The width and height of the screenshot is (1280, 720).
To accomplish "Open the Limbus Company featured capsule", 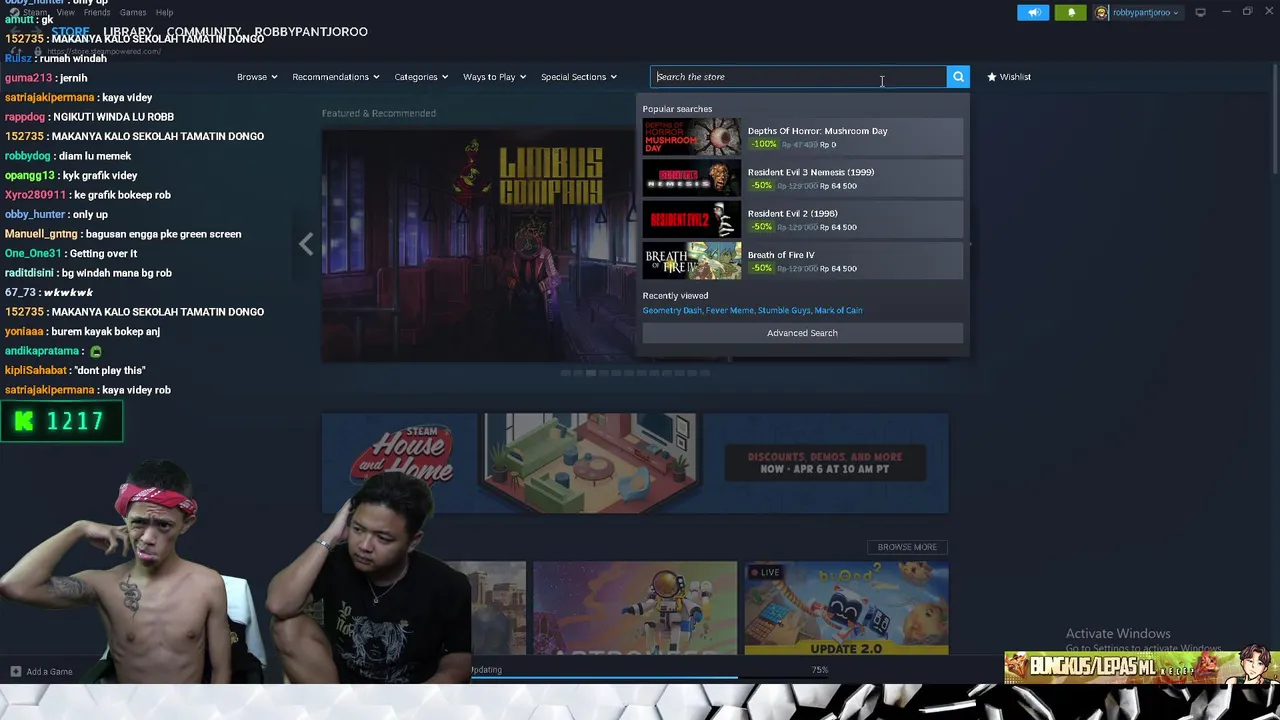I will tap(478, 245).
